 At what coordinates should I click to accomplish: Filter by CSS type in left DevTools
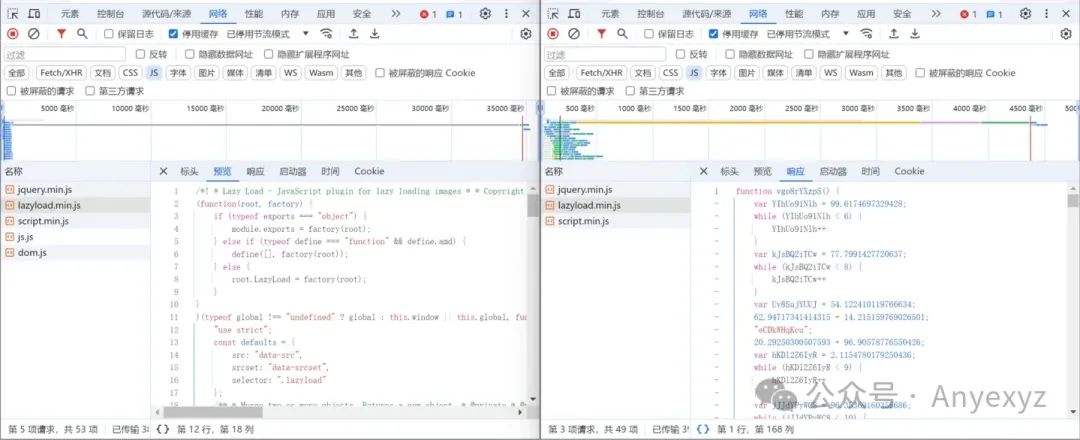pos(130,73)
